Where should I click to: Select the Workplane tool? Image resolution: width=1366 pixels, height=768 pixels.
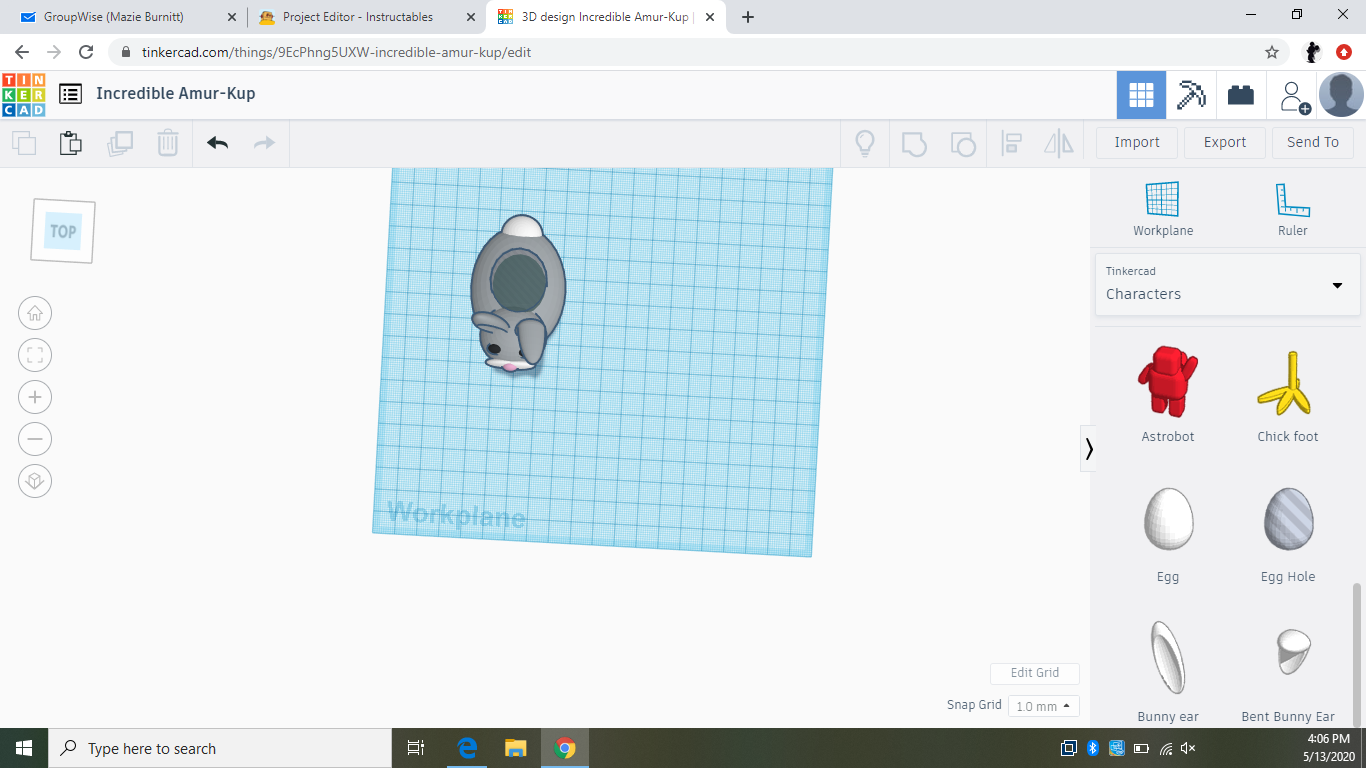(x=1163, y=209)
